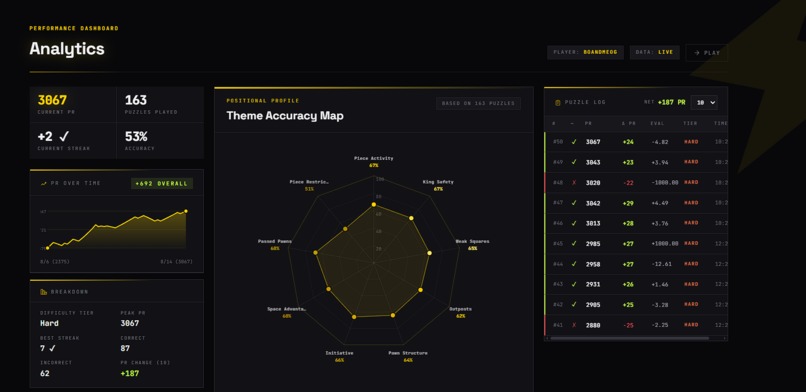Click the PR Over Time trend icon
This screenshot has width=806, height=392.
[43, 183]
